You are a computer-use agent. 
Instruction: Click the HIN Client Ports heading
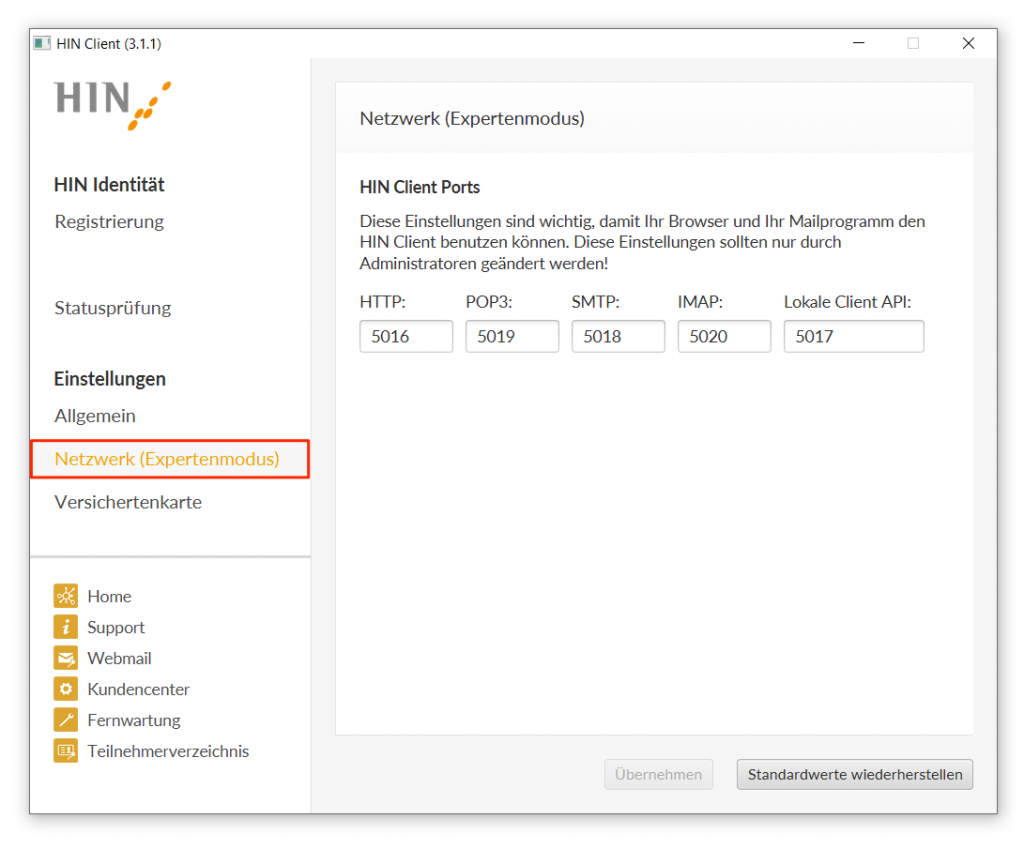pos(420,187)
